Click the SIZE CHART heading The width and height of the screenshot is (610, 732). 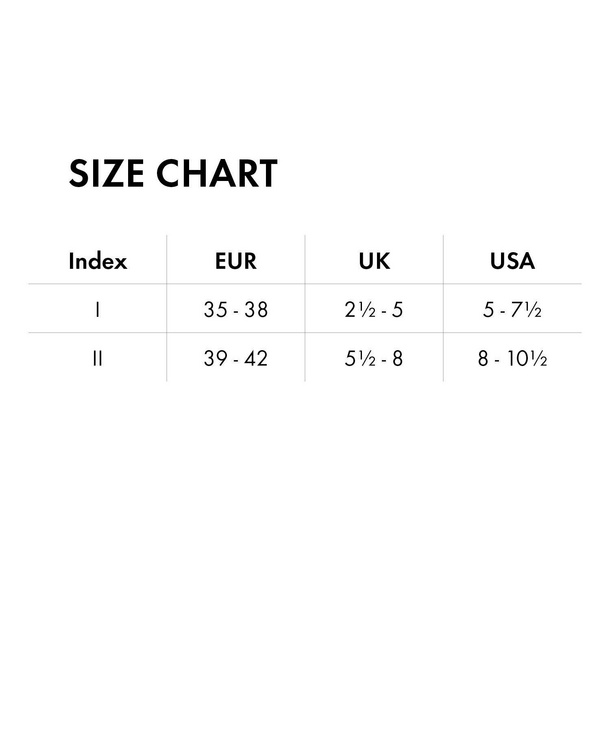point(173,173)
